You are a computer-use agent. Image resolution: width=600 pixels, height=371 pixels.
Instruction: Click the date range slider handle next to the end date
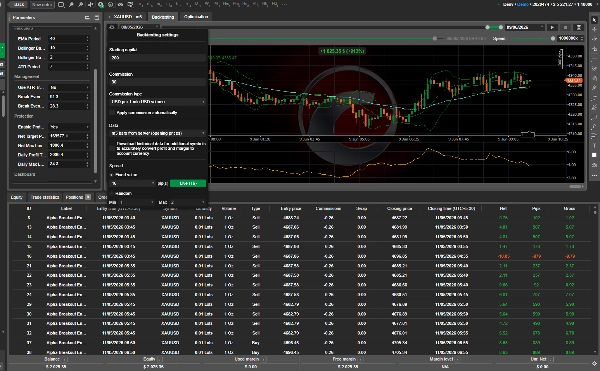[501, 28]
